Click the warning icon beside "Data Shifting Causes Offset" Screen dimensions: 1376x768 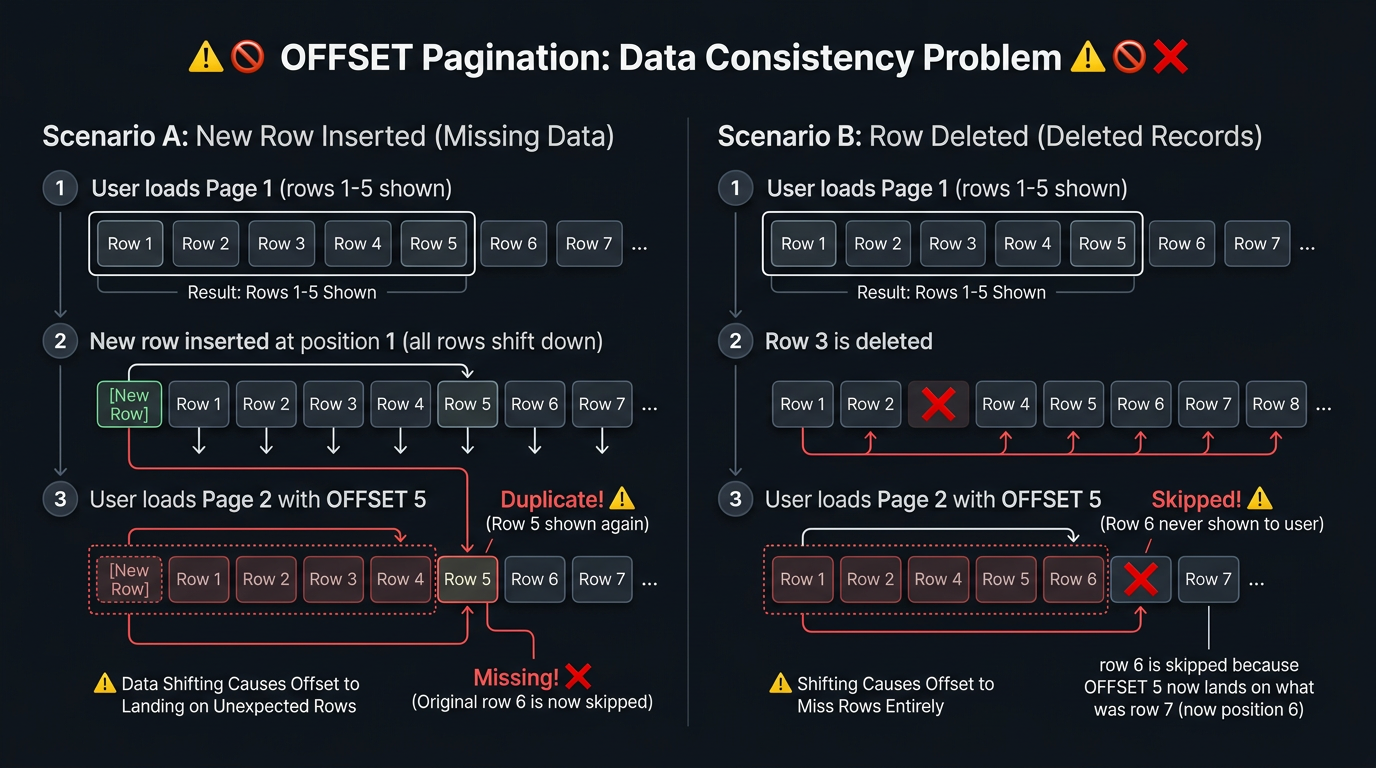tap(104, 684)
